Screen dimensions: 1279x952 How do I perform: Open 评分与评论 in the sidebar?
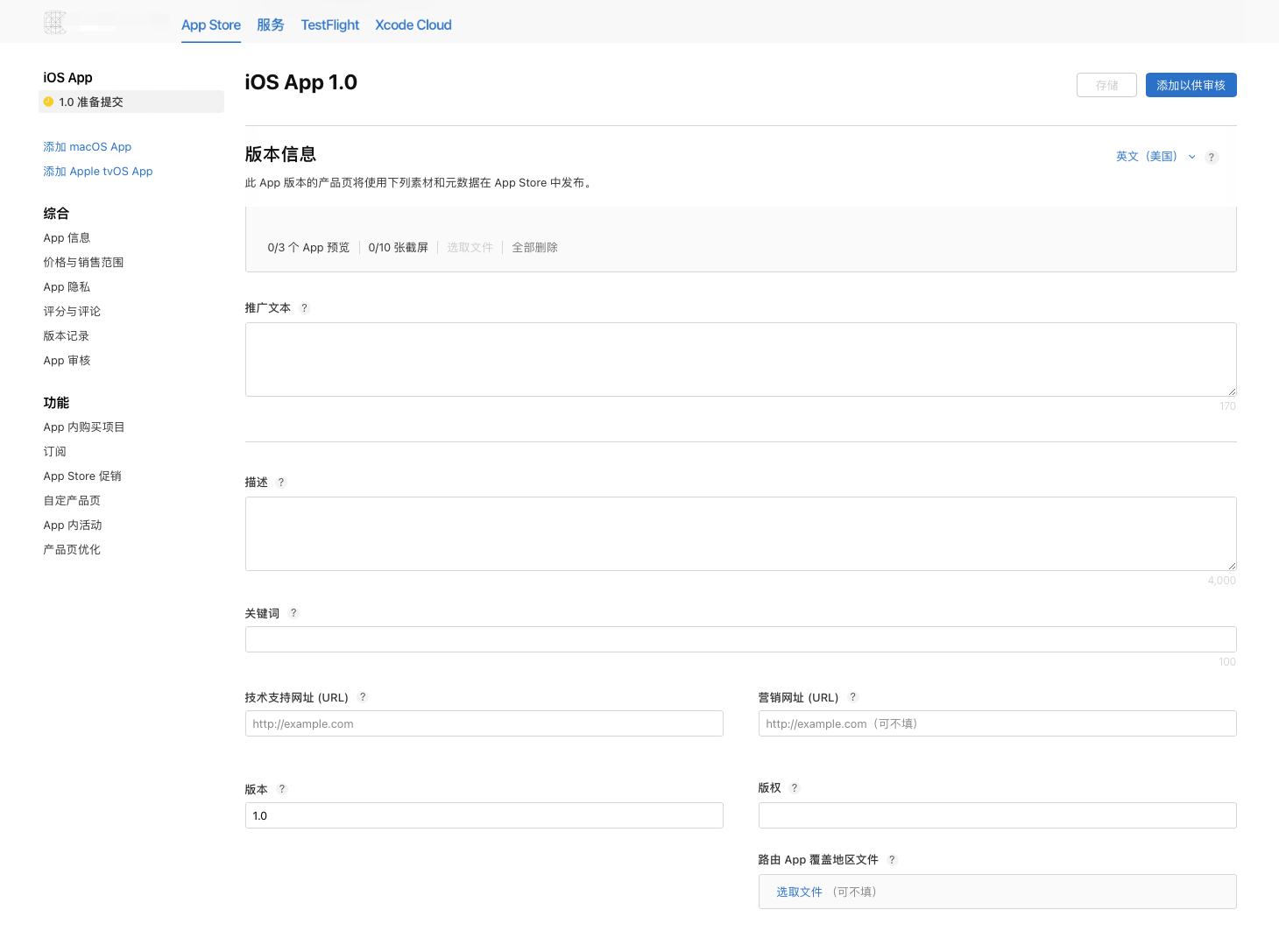pos(72,312)
